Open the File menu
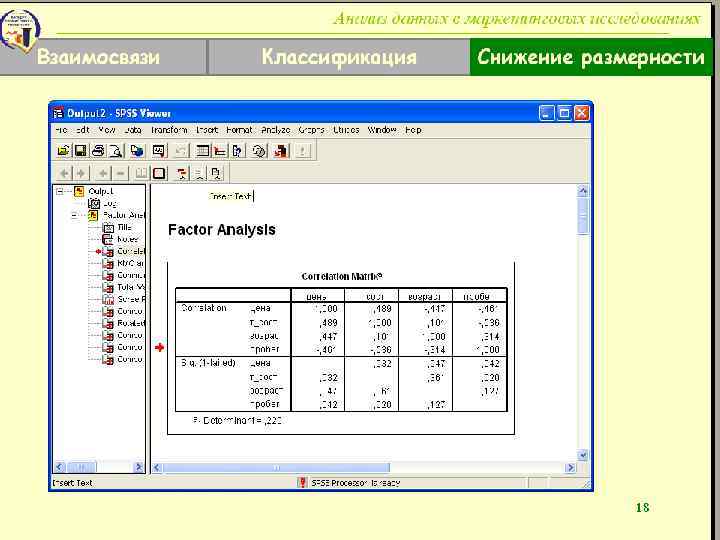The height and width of the screenshot is (540, 720). tap(61, 130)
